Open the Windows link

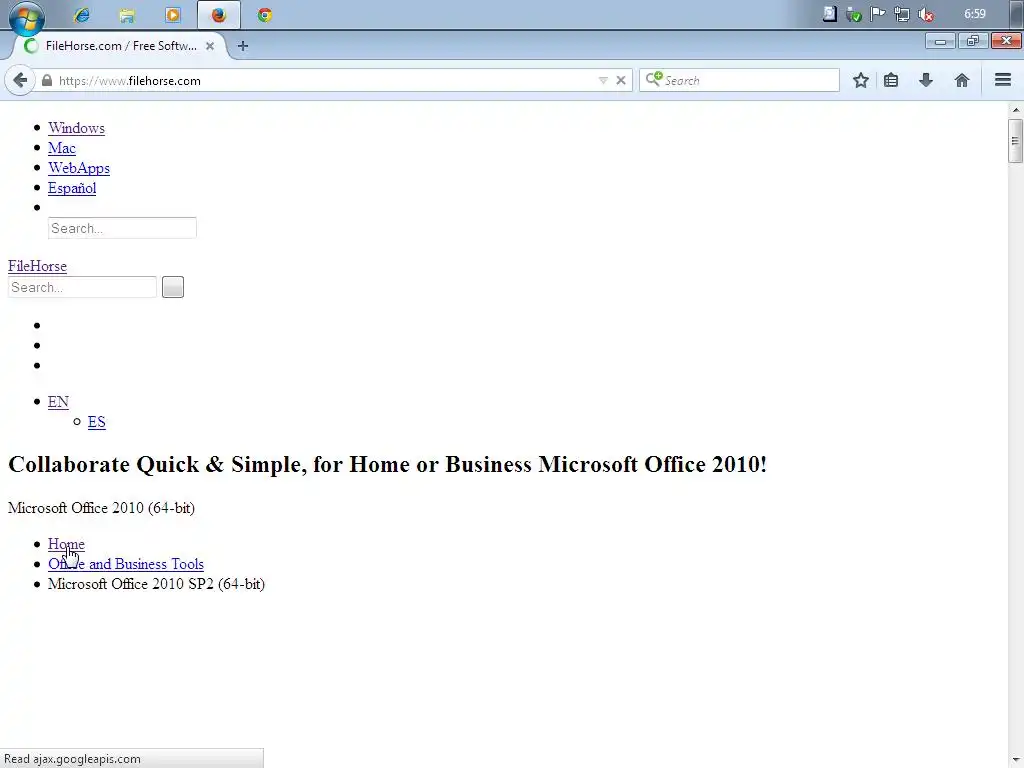point(76,128)
